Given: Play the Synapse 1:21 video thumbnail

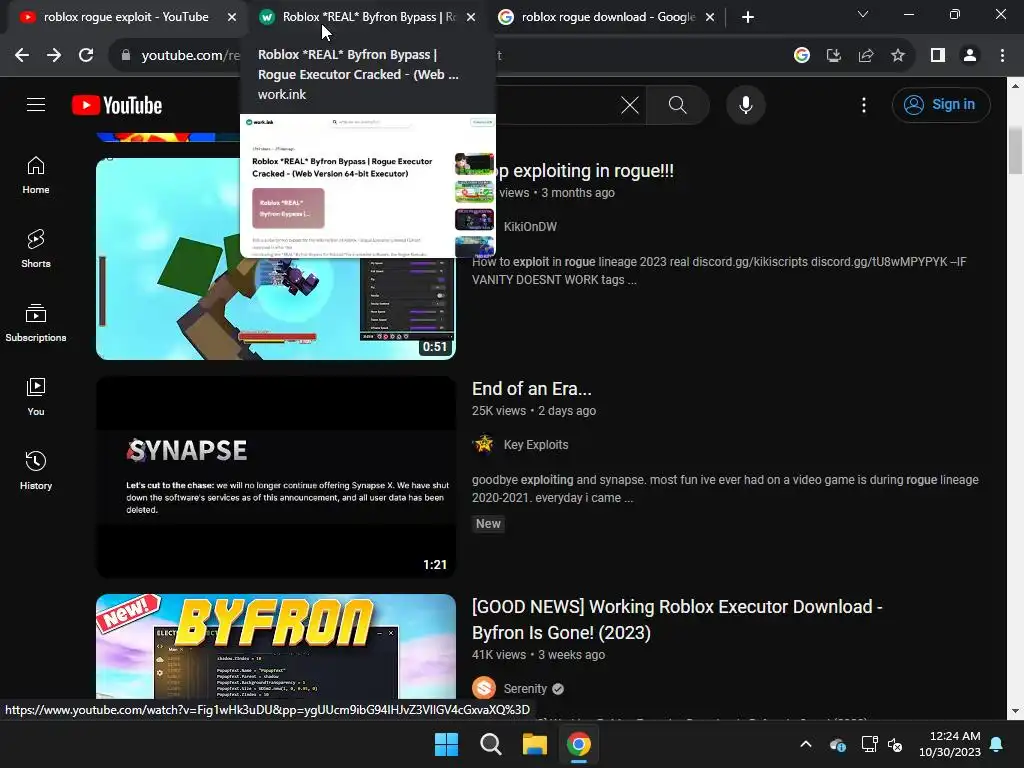Looking at the screenshot, I should click(276, 477).
